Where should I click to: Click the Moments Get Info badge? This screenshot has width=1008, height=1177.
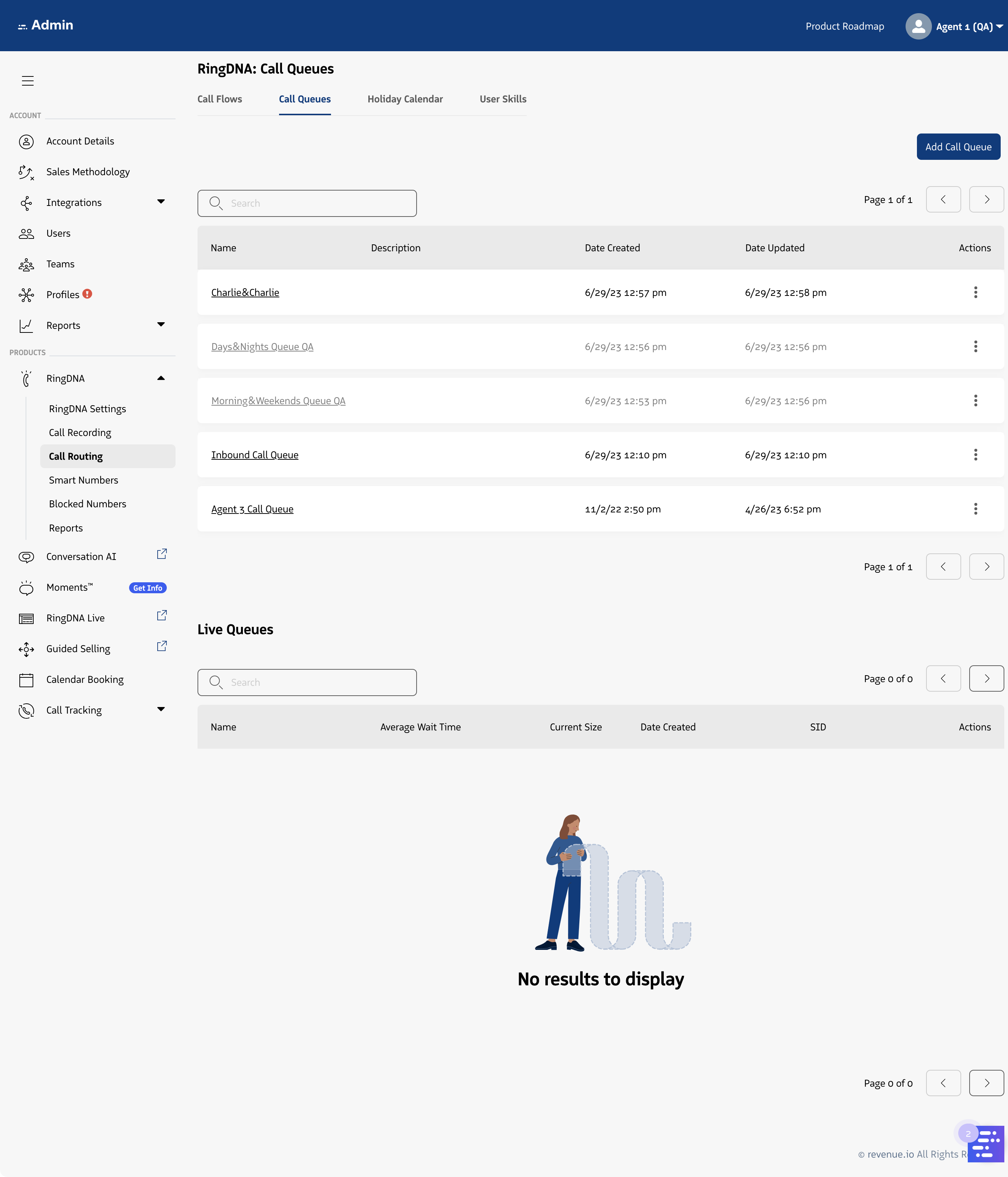pos(148,588)
